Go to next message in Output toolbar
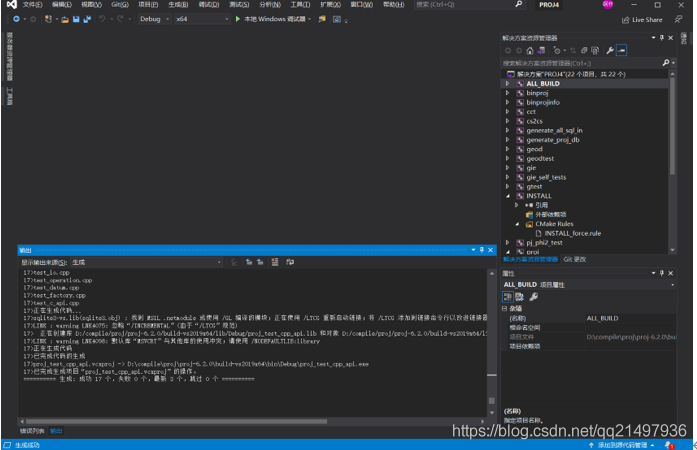697x450 pixels. click(260, 262)
